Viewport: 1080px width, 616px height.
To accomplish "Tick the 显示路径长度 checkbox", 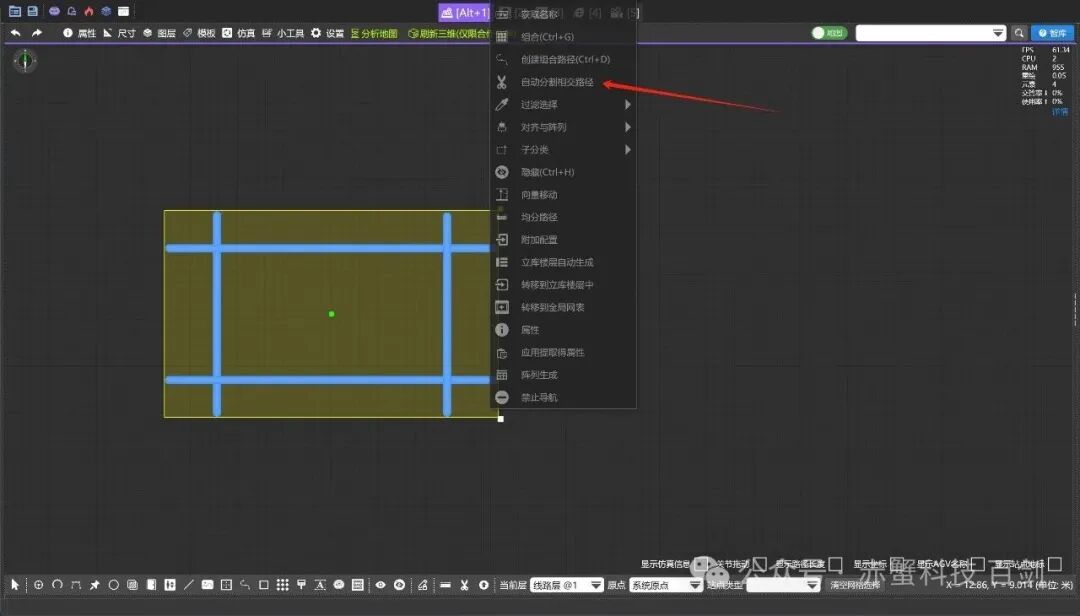I will (835, 564).
